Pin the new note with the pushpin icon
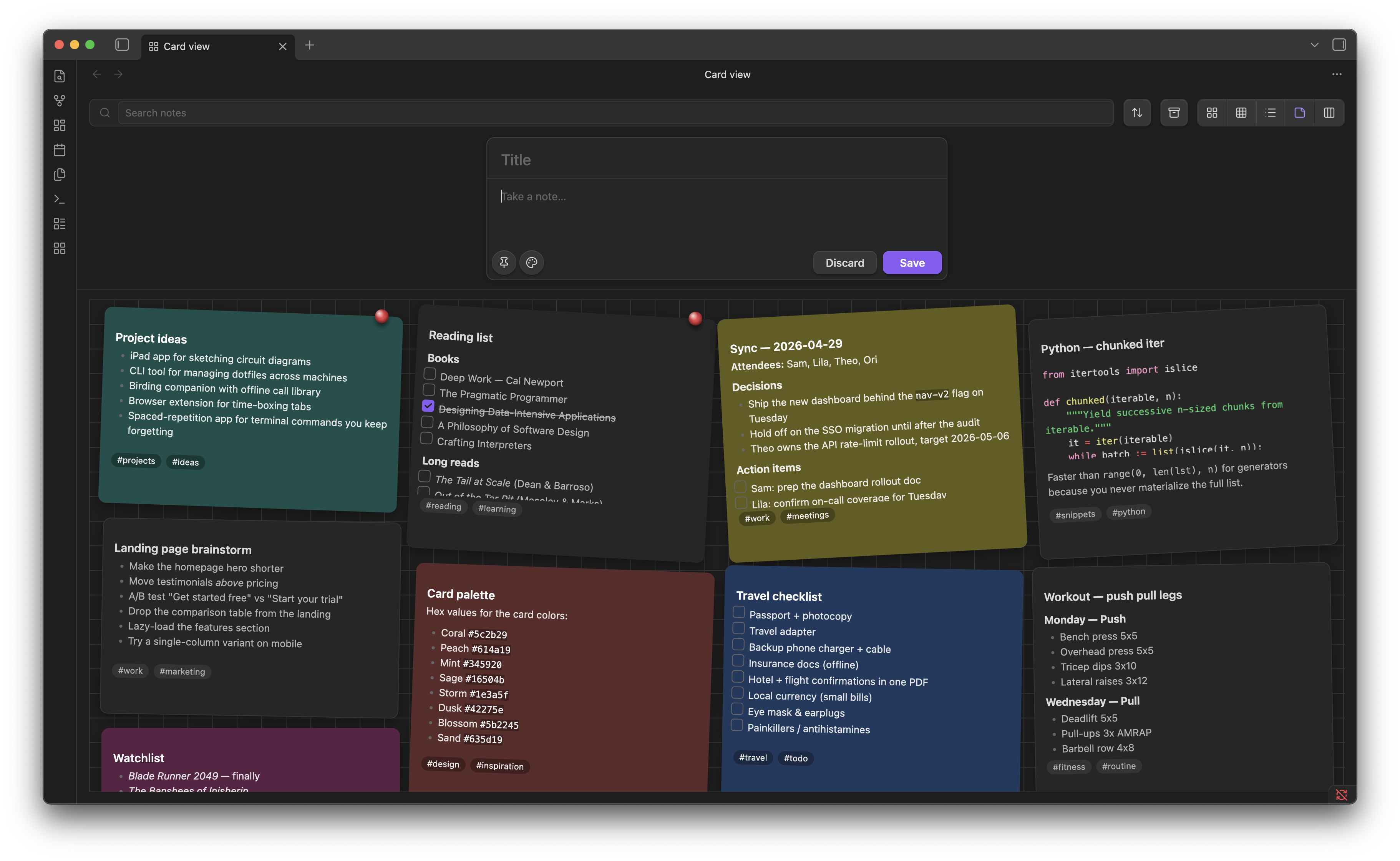1400x861 pixels. (504, 263)
